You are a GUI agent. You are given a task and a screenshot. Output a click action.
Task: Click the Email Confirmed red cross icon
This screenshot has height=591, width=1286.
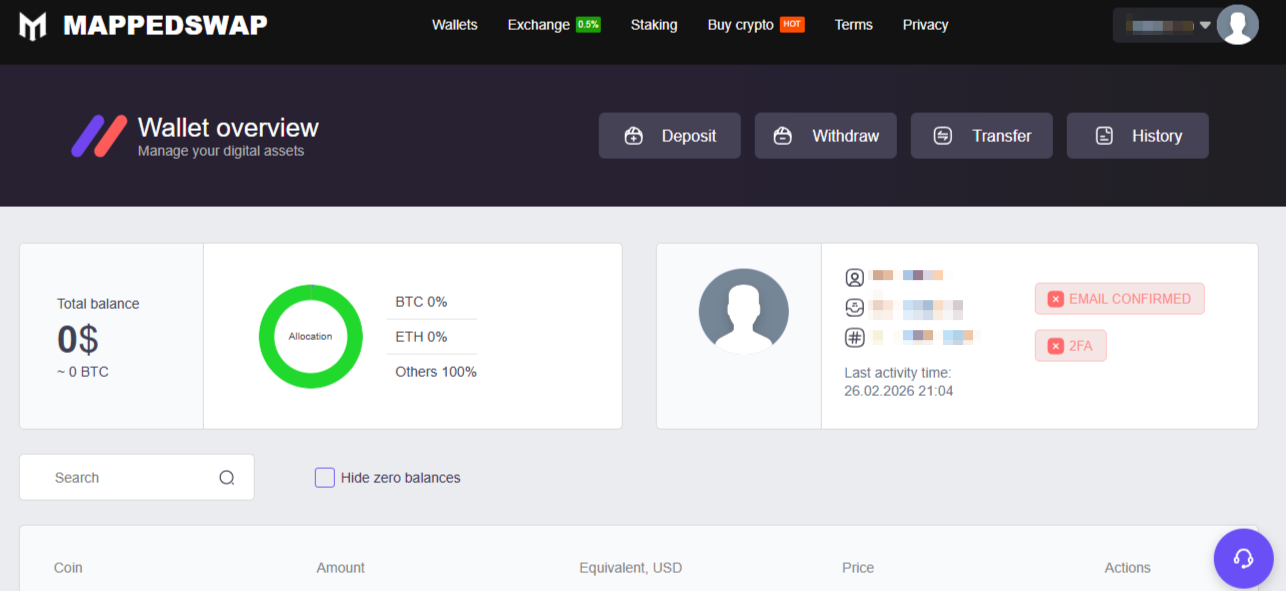(x=1055, y=299)
